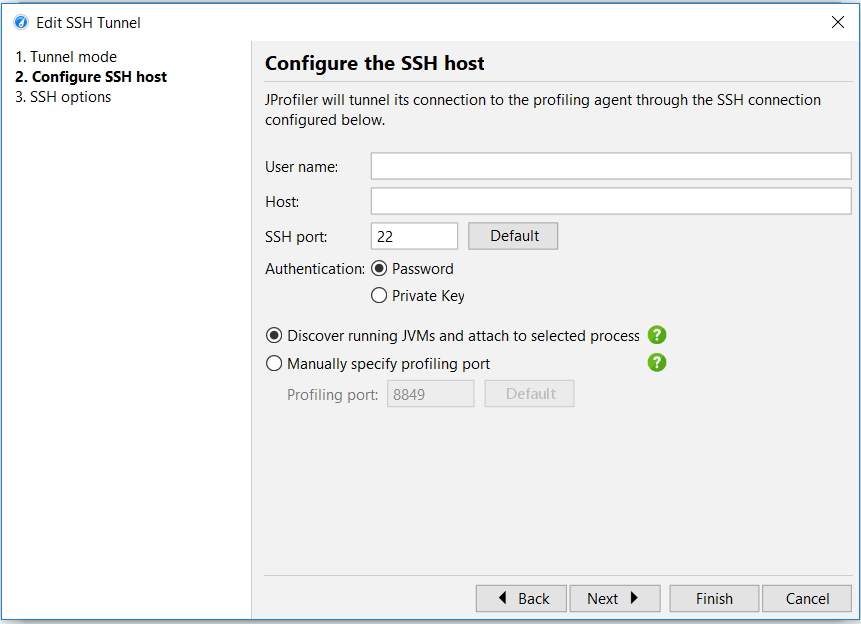Viewport: 861px width, 624px height.
Task: Click the 'Edit SSH Tunnel' window title
Action: click(88, 23)
